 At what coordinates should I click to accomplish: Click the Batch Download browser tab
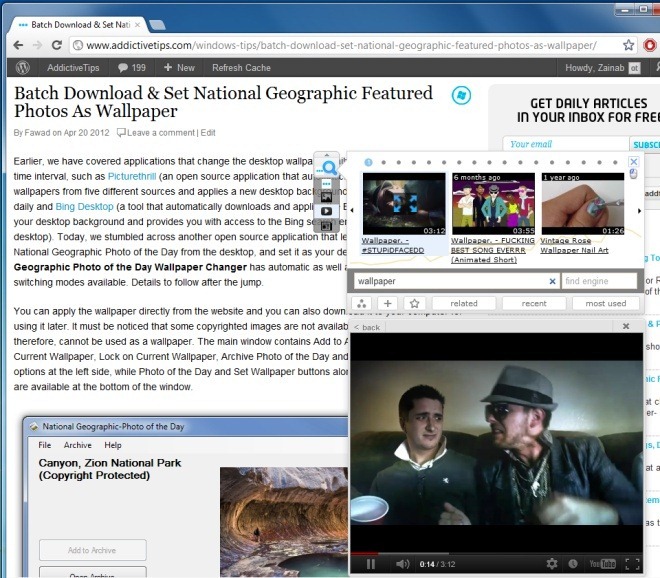coord(80,25)
